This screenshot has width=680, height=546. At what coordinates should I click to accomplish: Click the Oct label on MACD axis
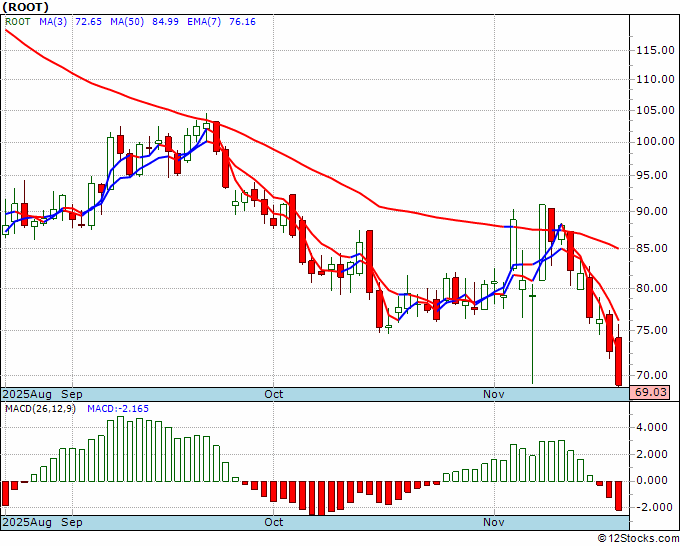tap(274, 522)
